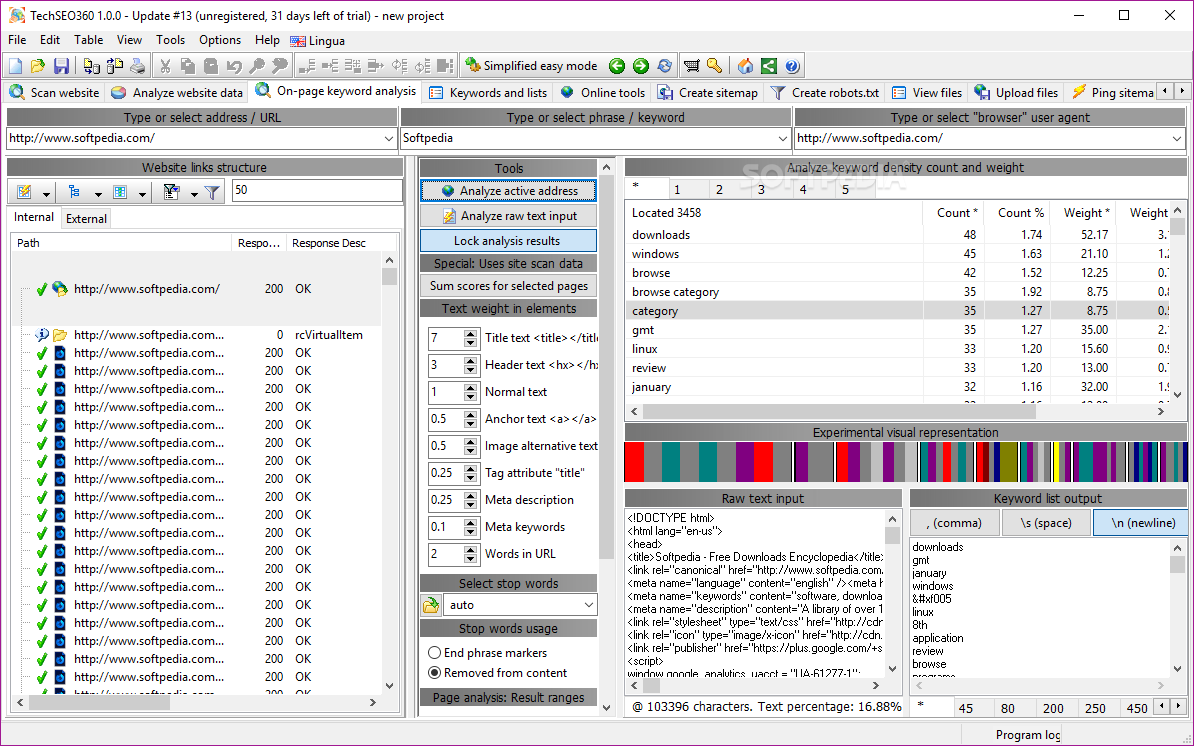Switch to Keywords and lists tab

[488, 93]
